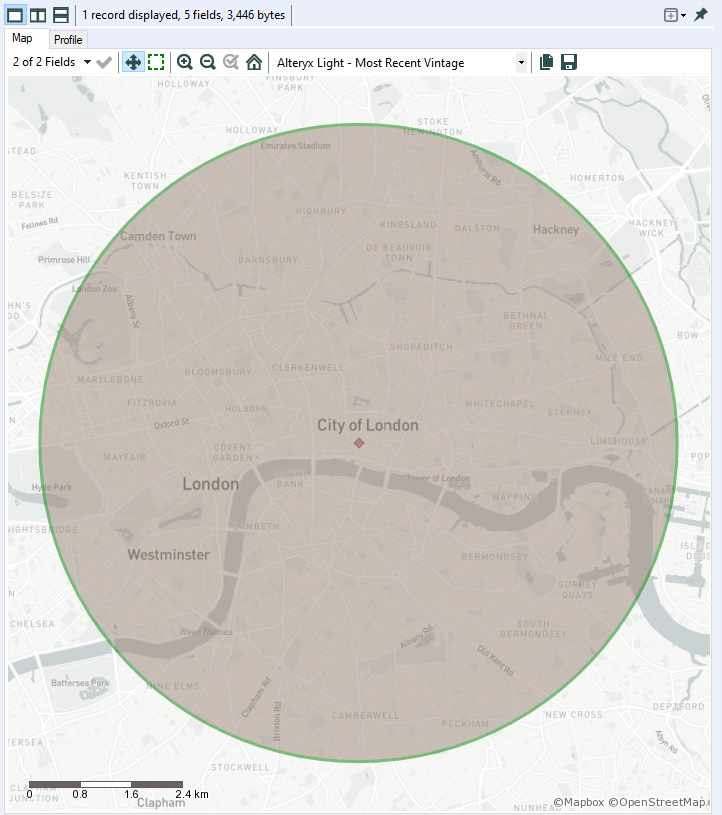Select the single-pane results layout icon
This screenshot has height=815, width=722.
pyautogui.click(x=15, y=15)
